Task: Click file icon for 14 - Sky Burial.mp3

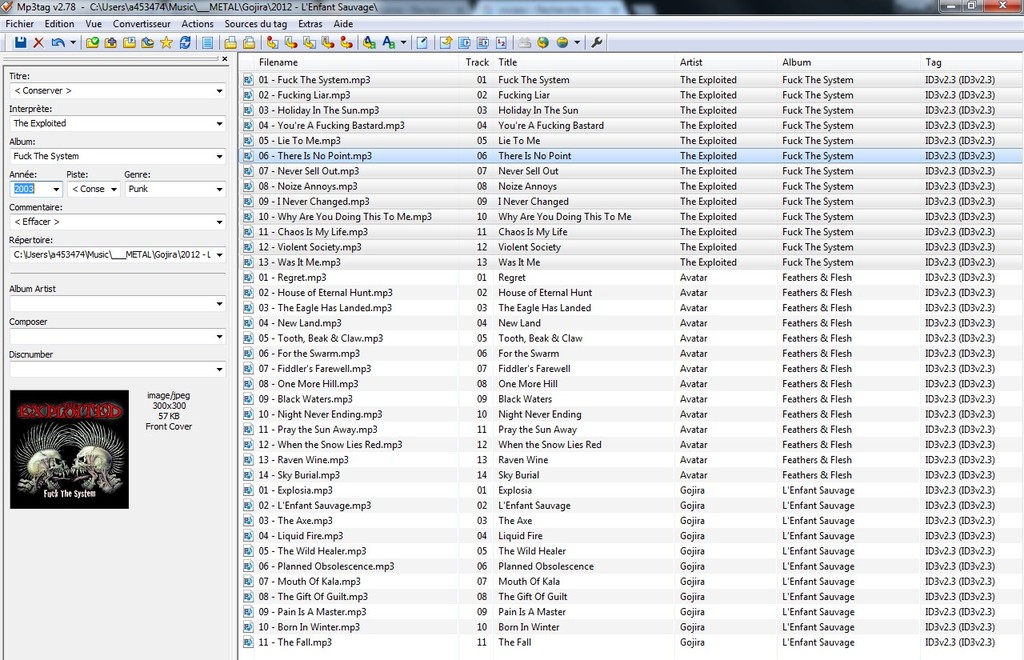Action: tap(248, 475)
